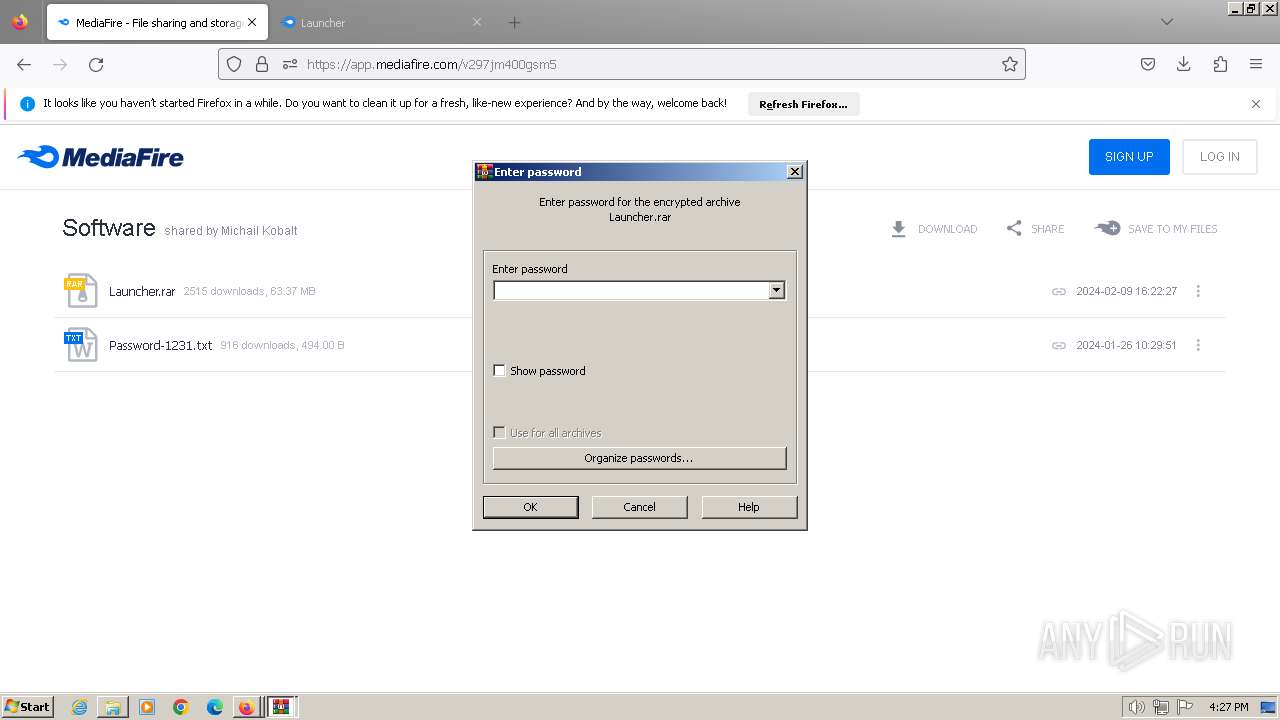Open list all tabs chevron
This screenshot has width=1280, height=720.
1167,22
